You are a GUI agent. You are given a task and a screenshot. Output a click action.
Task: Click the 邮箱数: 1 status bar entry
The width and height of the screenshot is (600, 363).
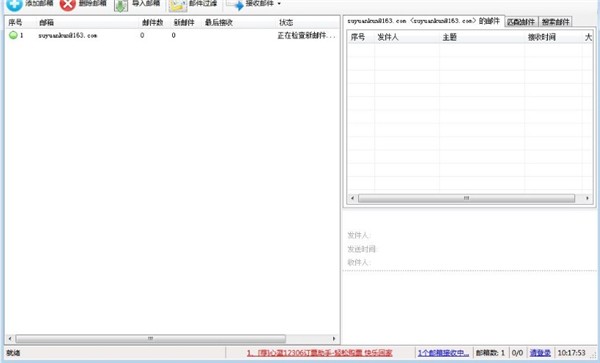490,353
